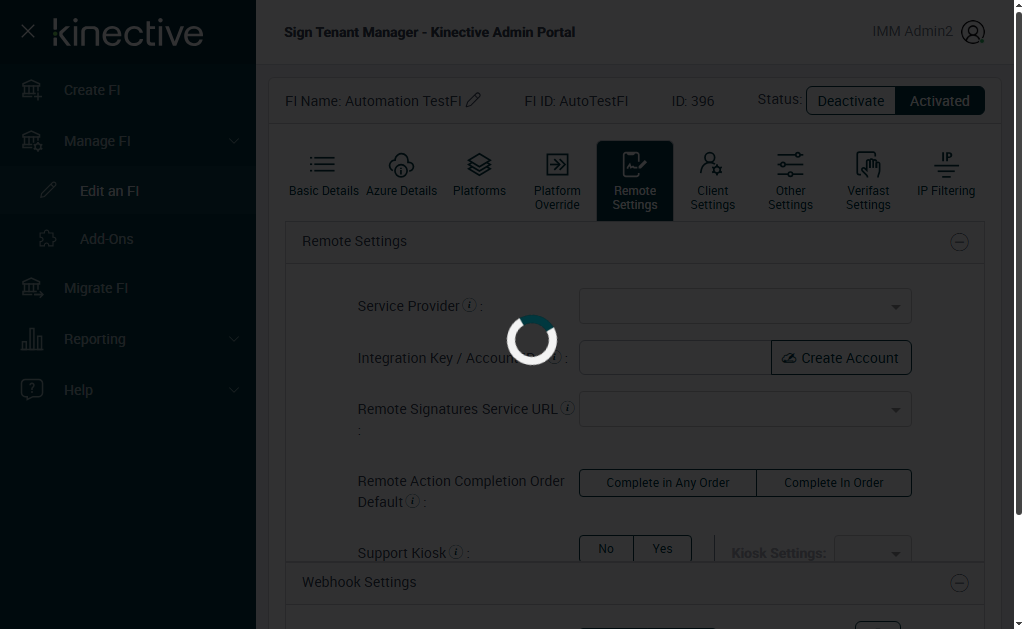Viewport: 1024px width, 629px height.
Task: Click the IMM Admin2 username text
Action: pos(912,31)
